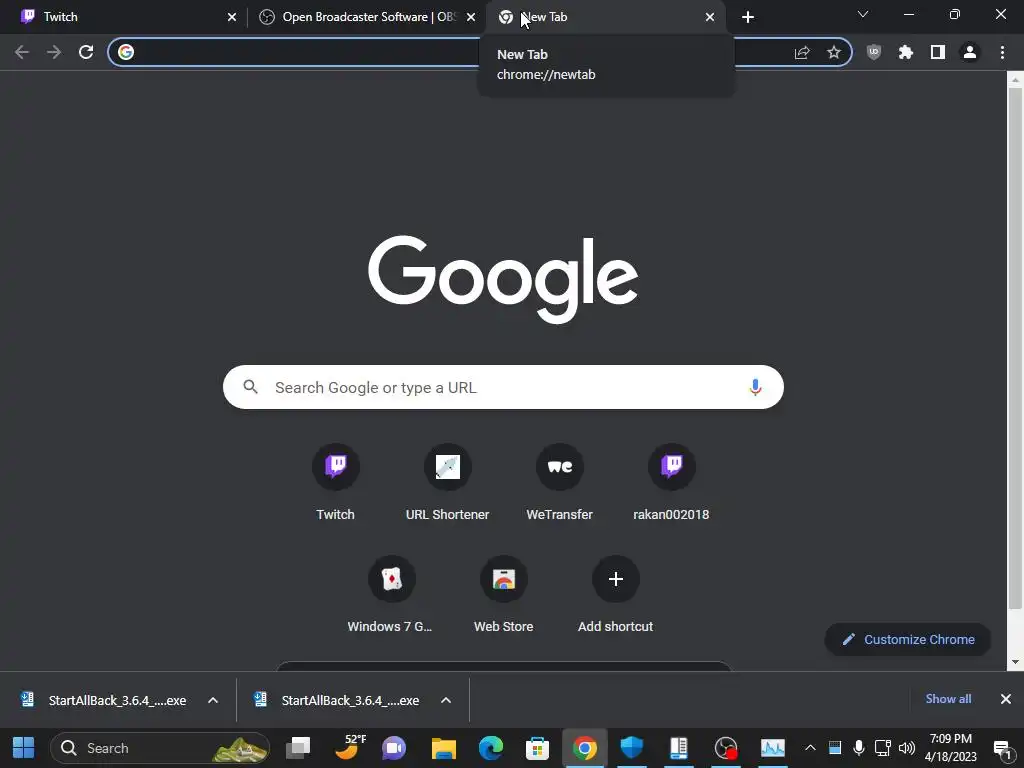Click Chrome icon in taskbar
Viewport: 1024px width, 768px height.
[x=584, y=748]
